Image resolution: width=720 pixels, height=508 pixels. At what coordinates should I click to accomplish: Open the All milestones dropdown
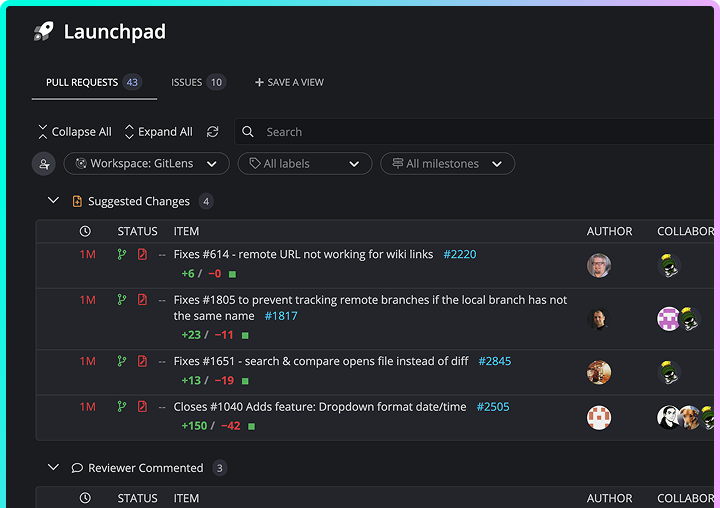click(447, 164)
